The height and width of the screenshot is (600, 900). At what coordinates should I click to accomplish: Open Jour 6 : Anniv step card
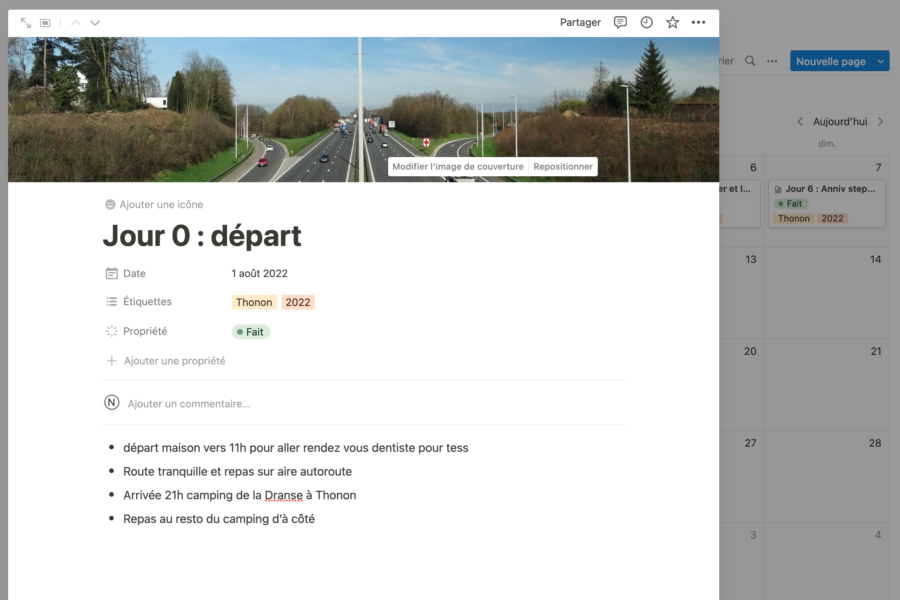(x=827, y=203)
